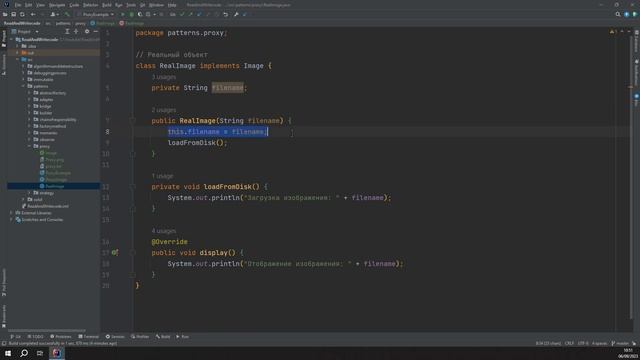Start debugging with the green bug icon

click(131, 14)
